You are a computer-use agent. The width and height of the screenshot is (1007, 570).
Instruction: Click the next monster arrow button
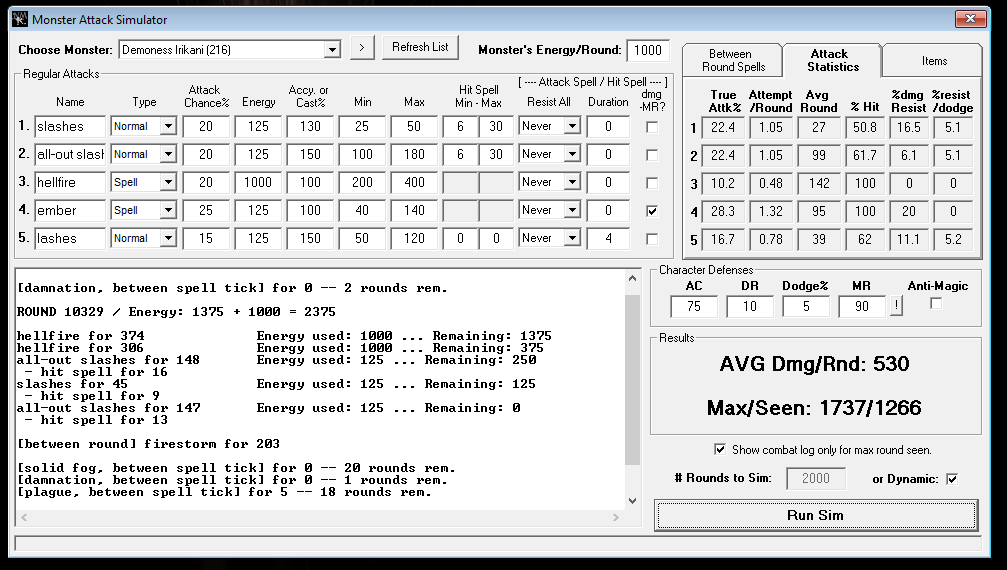click(362, 48)
